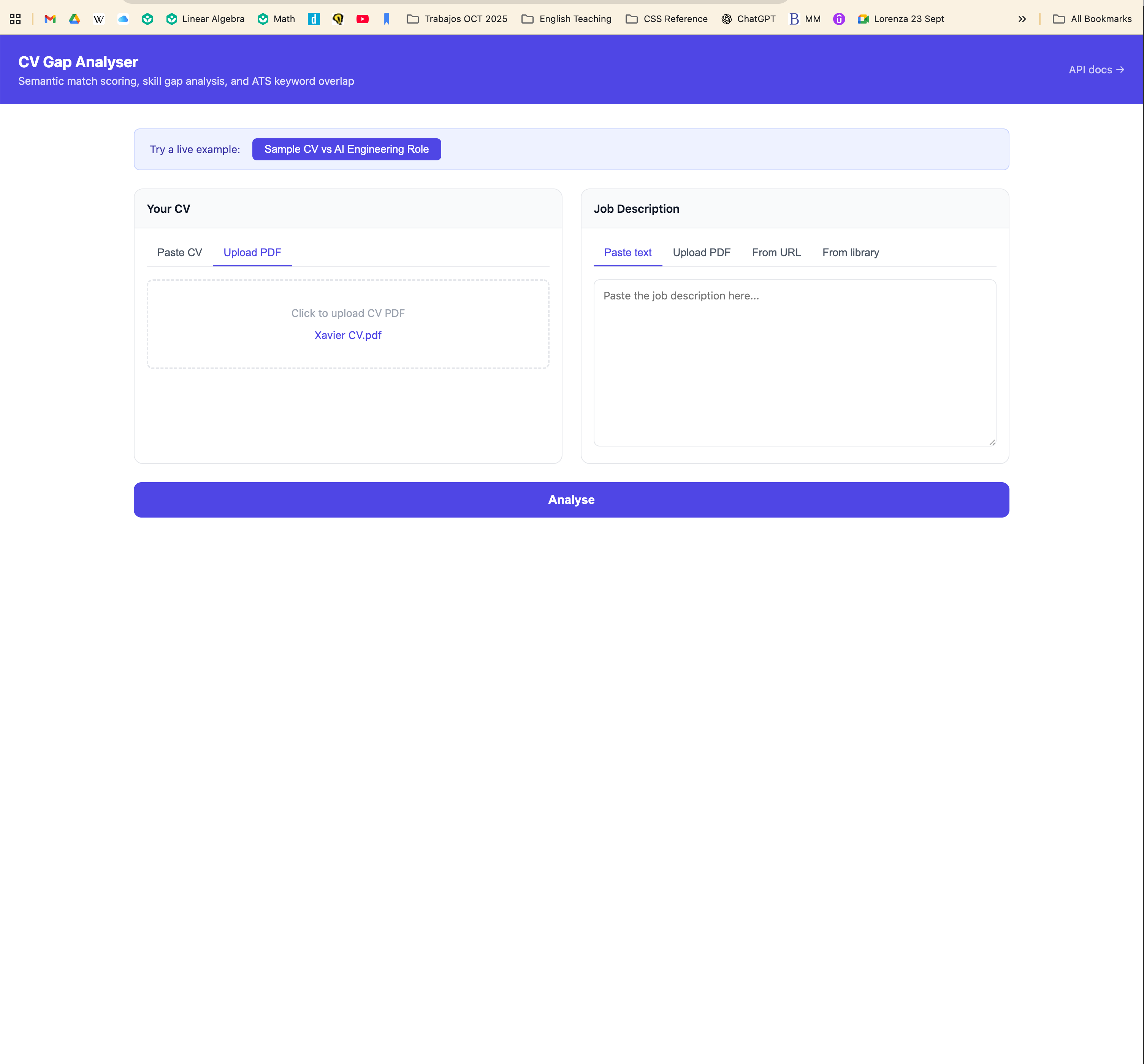Screen dimensions: 1144x1064
Task: Focus the job description text area
Action: [795, 363]
